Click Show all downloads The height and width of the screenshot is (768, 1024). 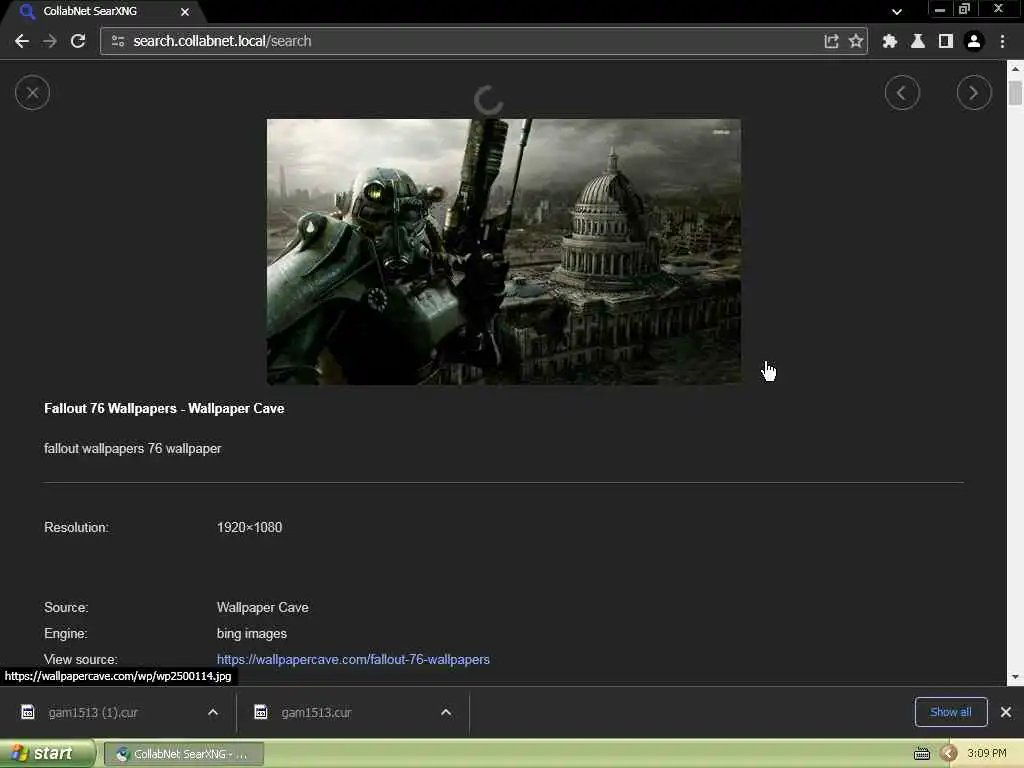951,712
